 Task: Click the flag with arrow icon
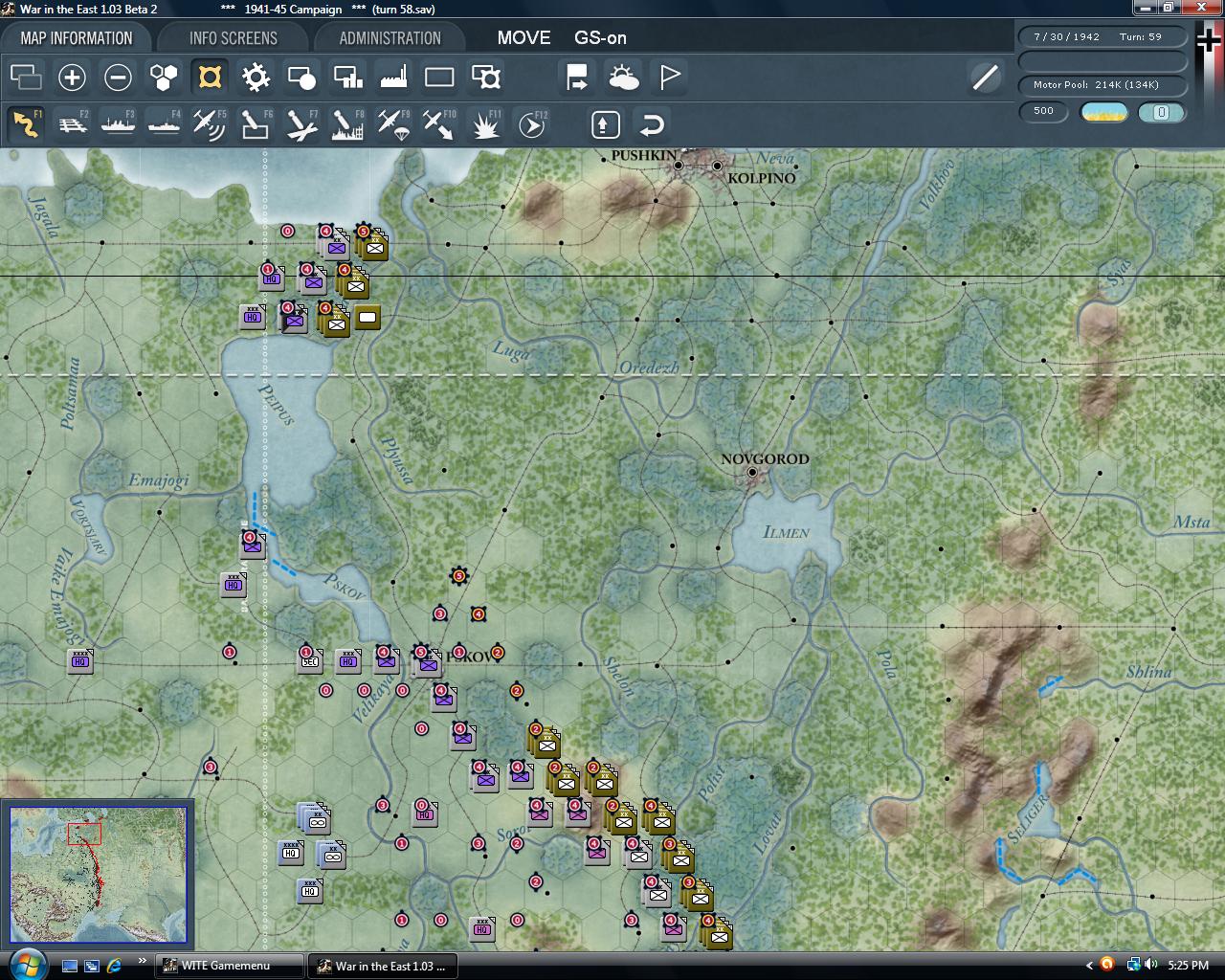pyautogui.click(x=577, y=77)
